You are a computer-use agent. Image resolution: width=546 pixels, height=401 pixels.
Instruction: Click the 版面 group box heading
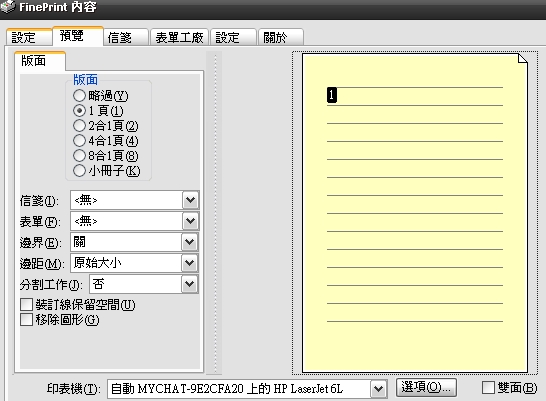(85, 80)
